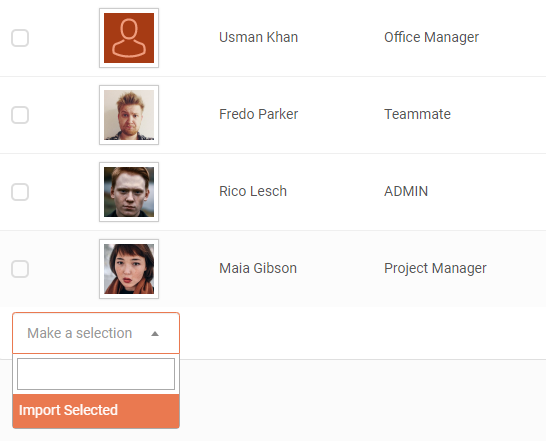Click the ADMIN role label

coord(406,191)
